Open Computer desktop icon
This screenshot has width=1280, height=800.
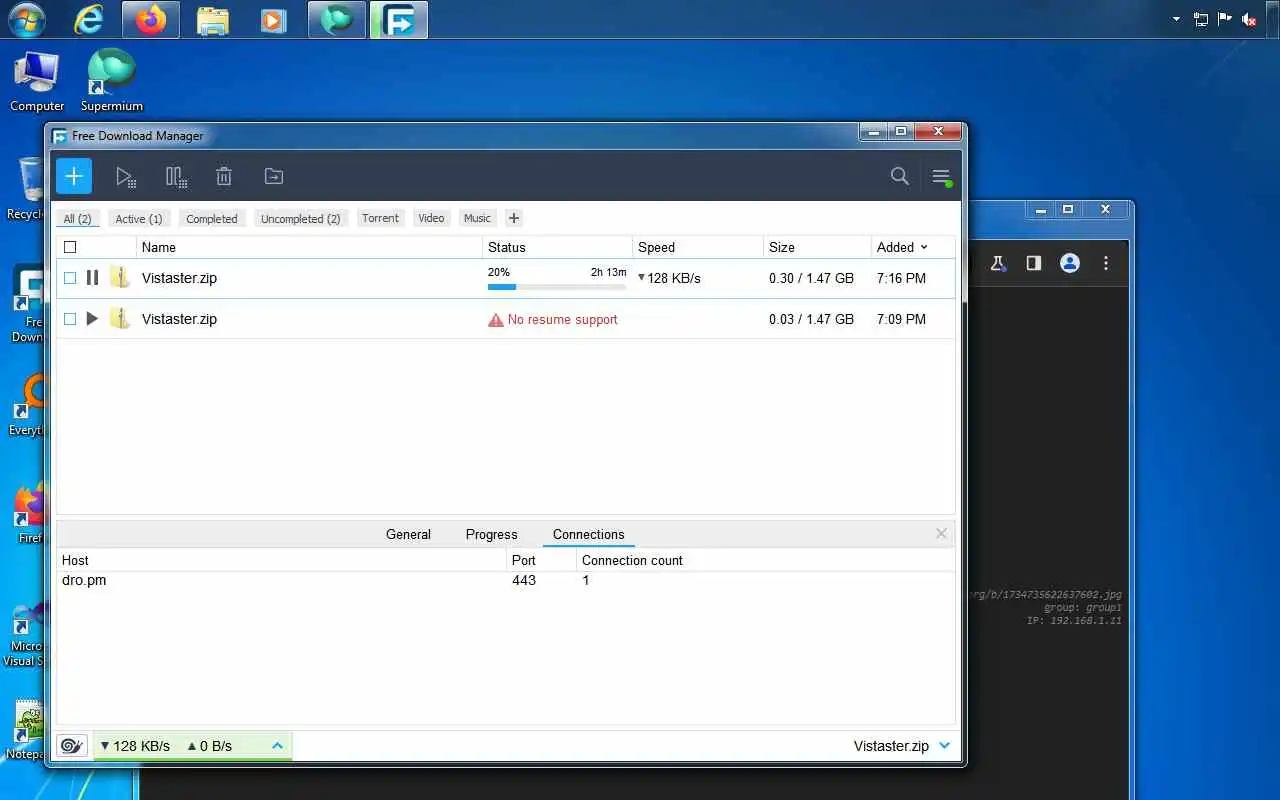pos(37,82)
